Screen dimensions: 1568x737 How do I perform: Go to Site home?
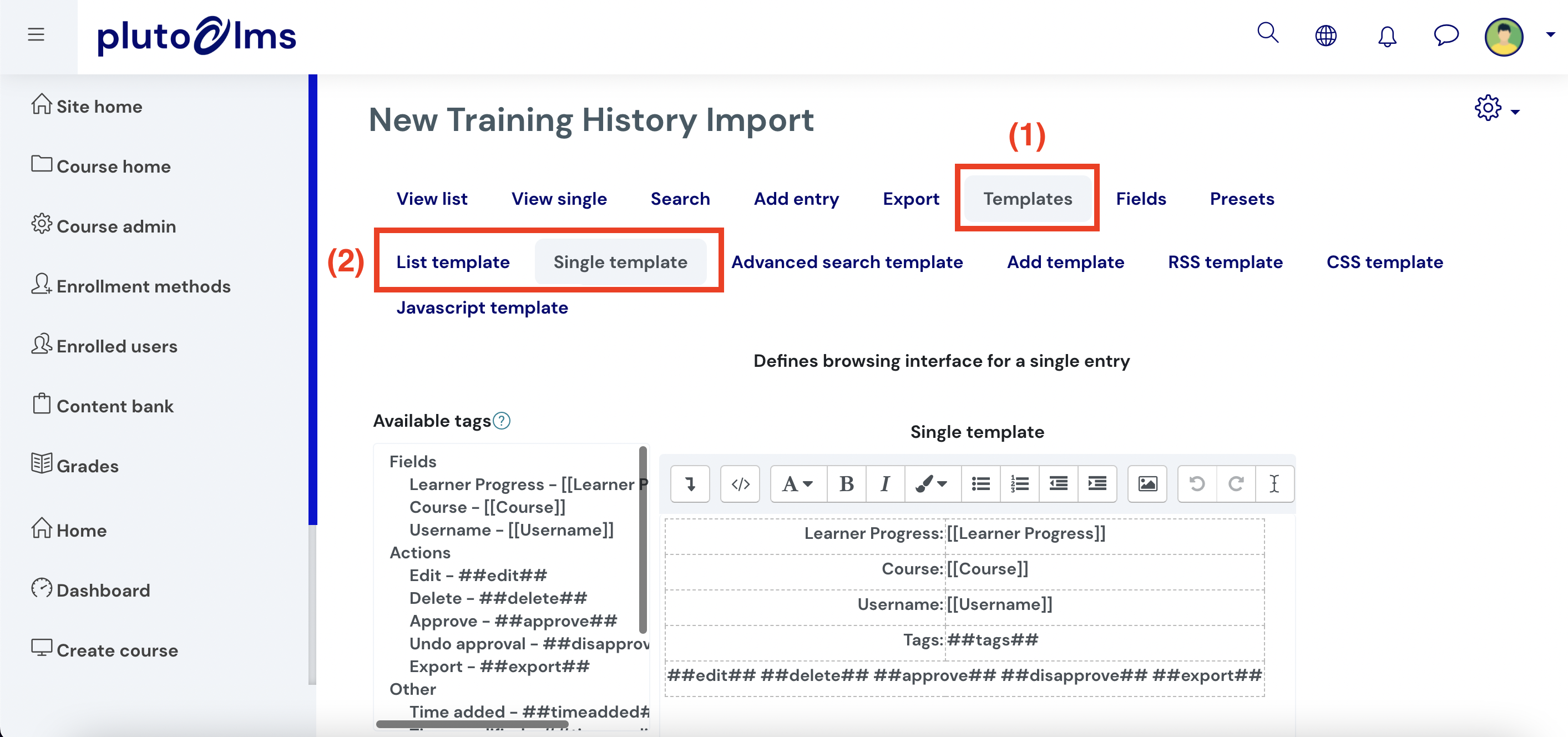click(87, 106)
